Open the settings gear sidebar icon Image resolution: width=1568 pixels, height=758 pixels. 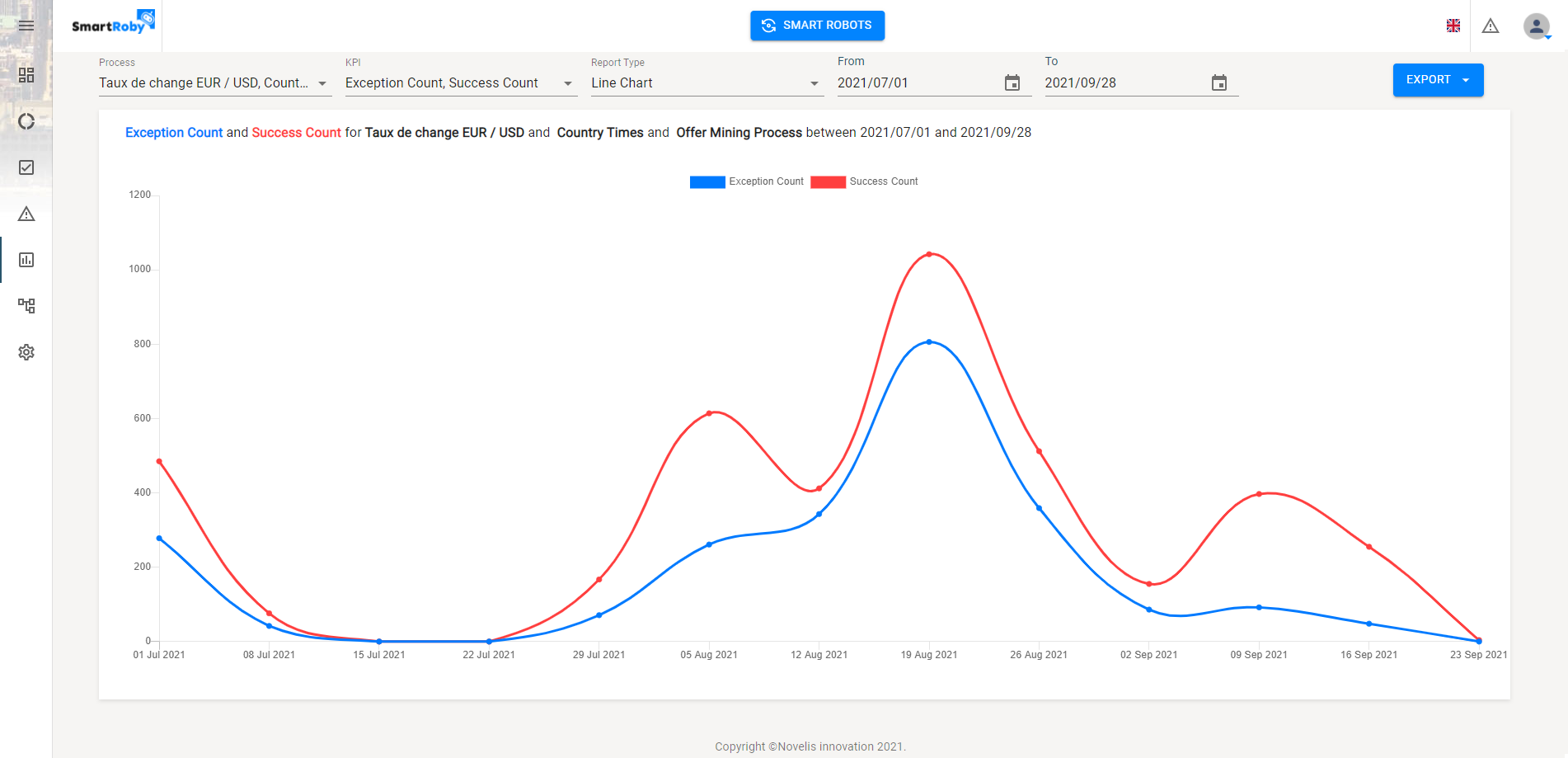pos(26,352)
